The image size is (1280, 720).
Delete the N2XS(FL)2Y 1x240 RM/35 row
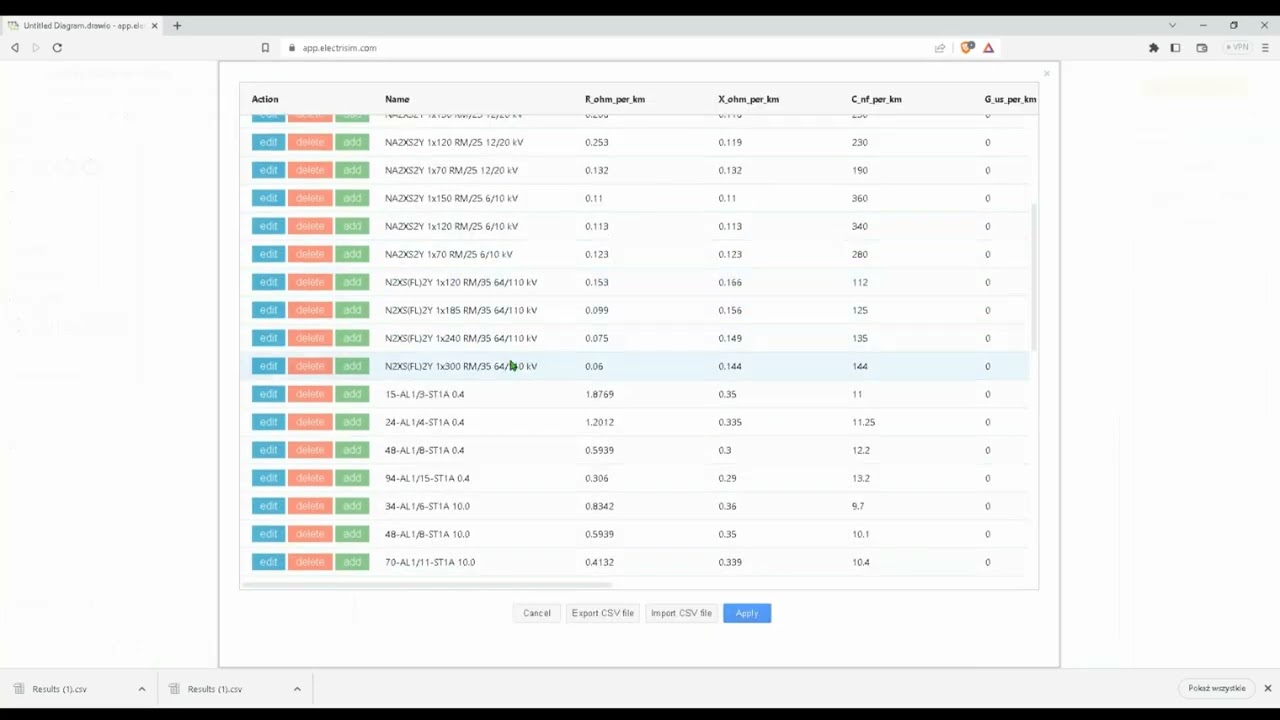[310, 338]
